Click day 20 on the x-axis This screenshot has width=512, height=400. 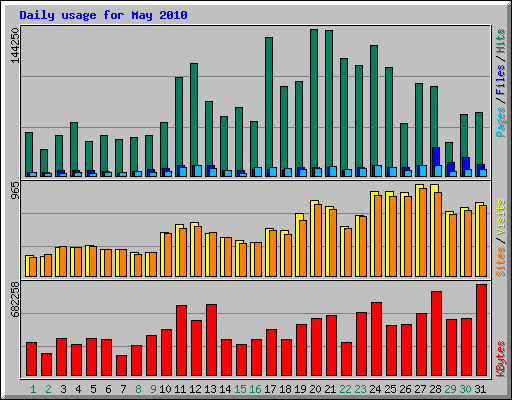pos(315,389)
